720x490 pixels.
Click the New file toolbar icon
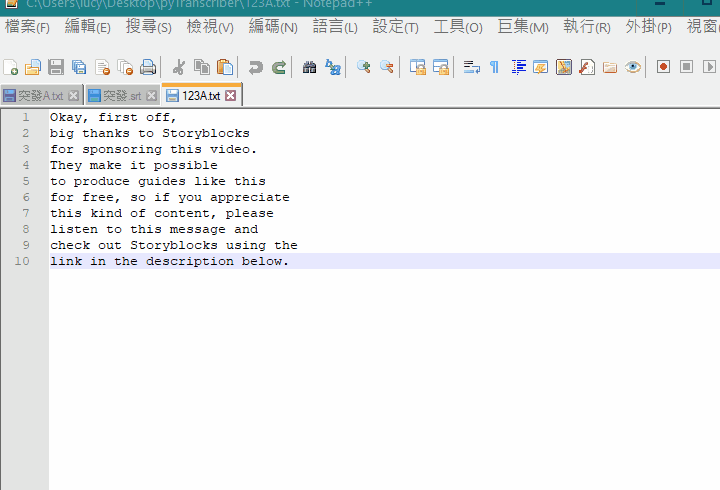tap(11, 68)
